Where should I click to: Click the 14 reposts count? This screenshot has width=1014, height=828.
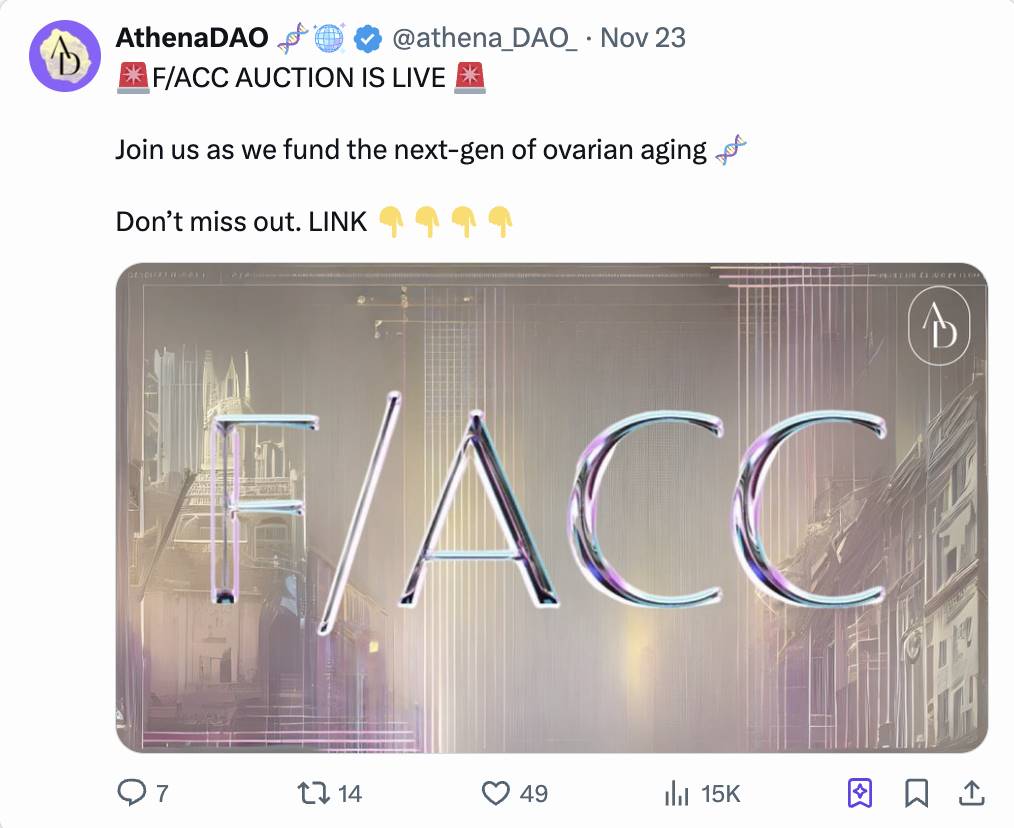[x=350, y=794]
